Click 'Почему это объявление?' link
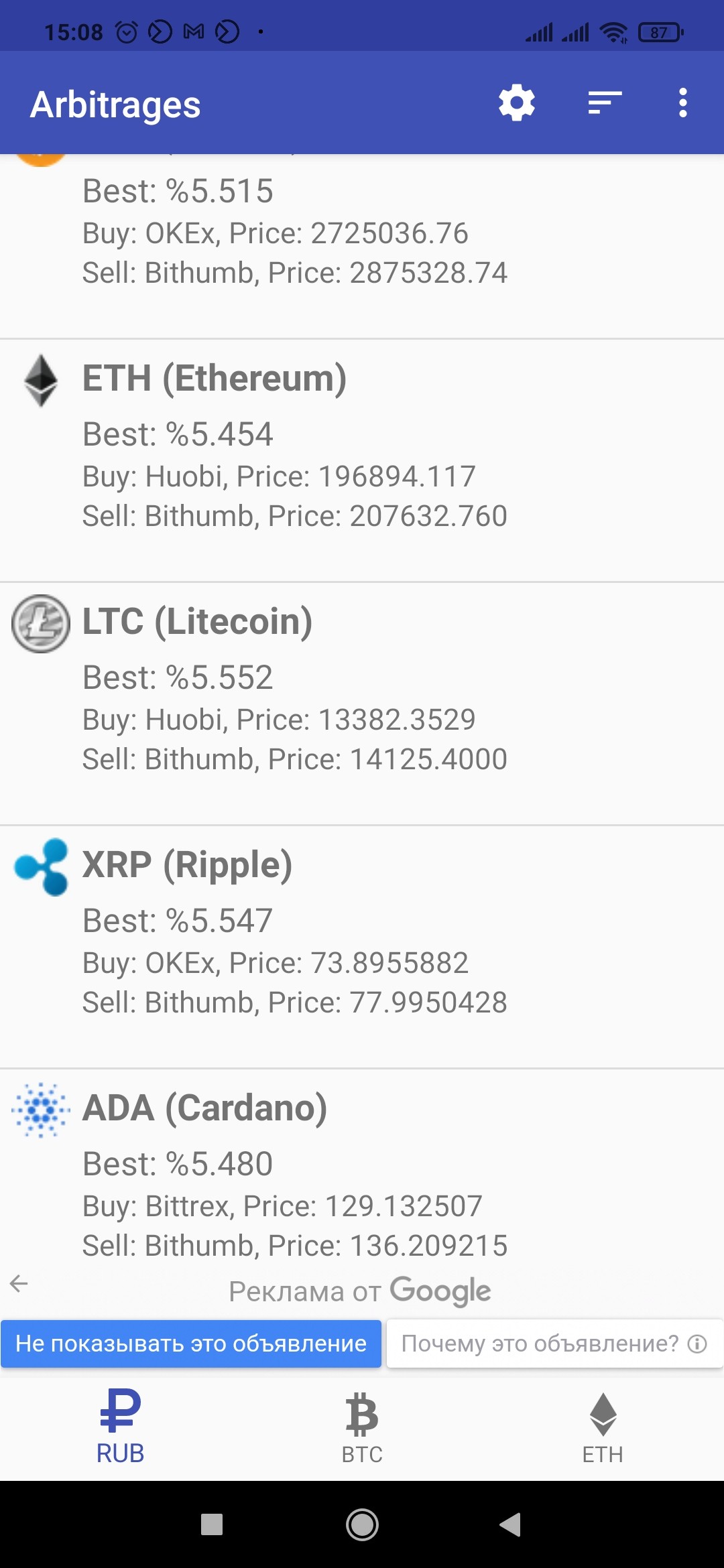724x1568 pixels. (554, 1344)
